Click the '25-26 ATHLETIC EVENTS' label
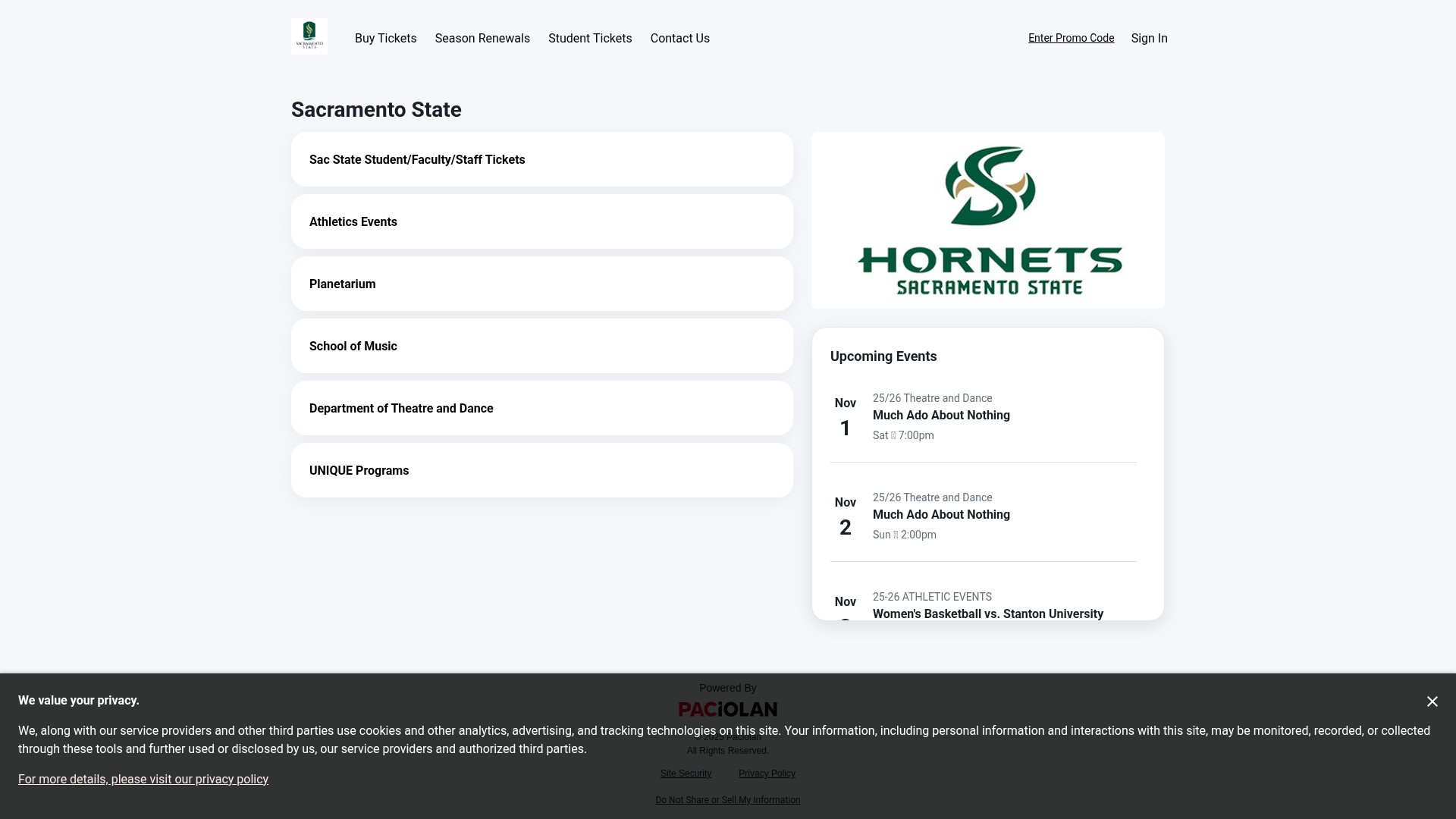 (932, 597)
